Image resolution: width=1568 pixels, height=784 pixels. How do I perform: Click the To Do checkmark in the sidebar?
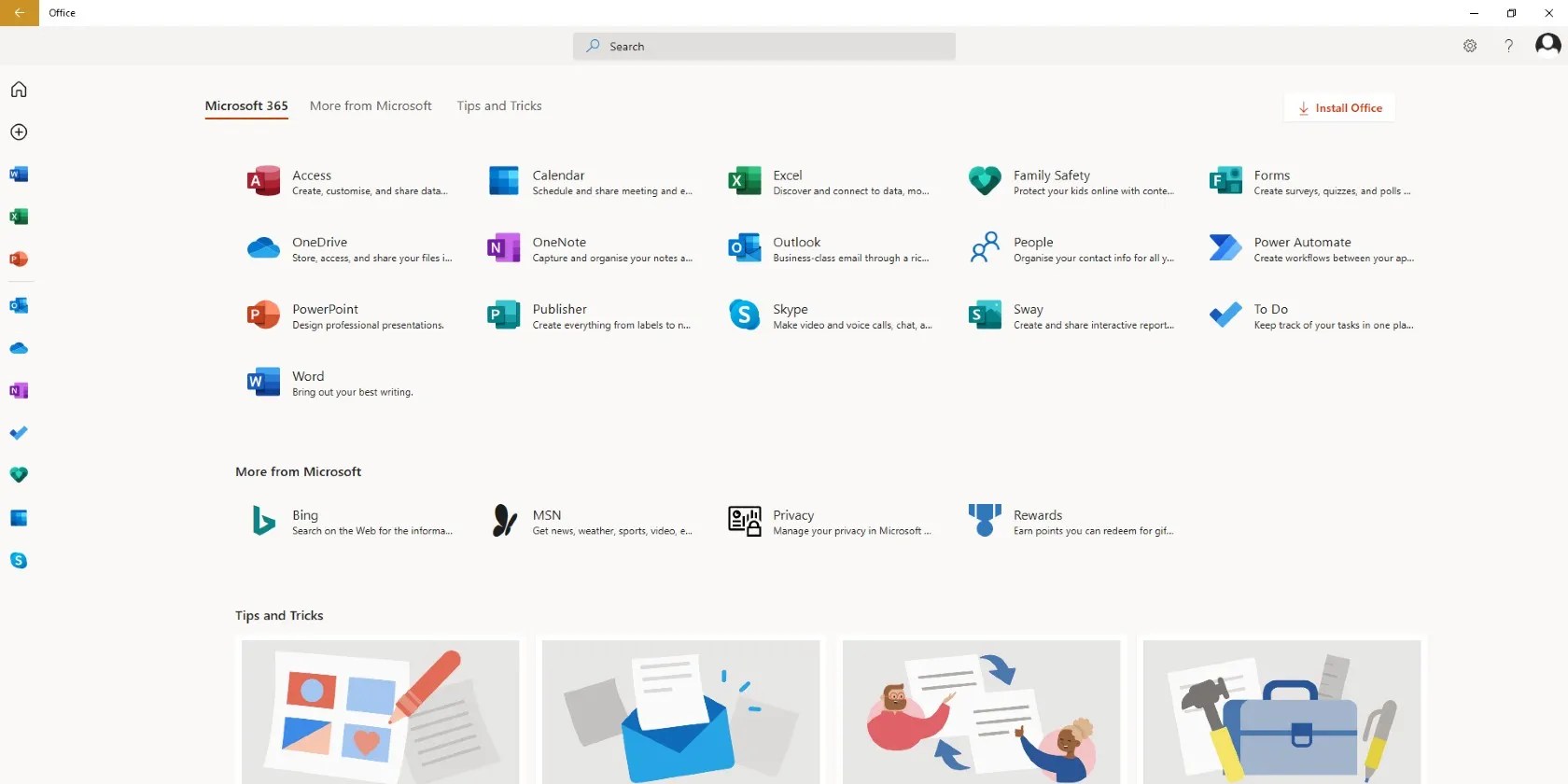19,433
